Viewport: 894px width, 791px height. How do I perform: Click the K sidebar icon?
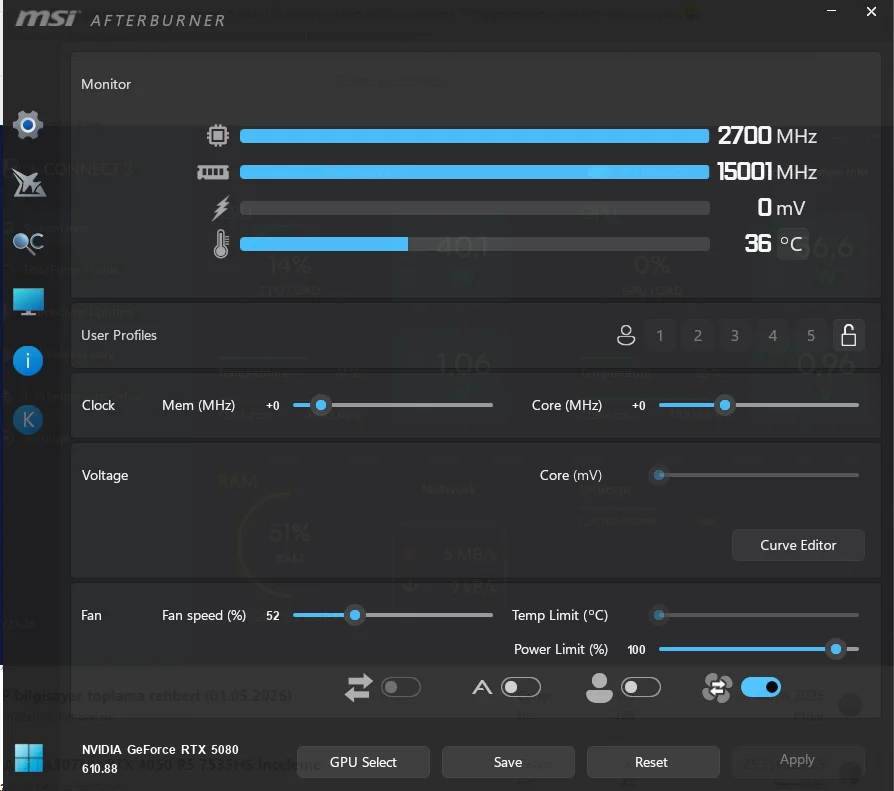[27, 420]
